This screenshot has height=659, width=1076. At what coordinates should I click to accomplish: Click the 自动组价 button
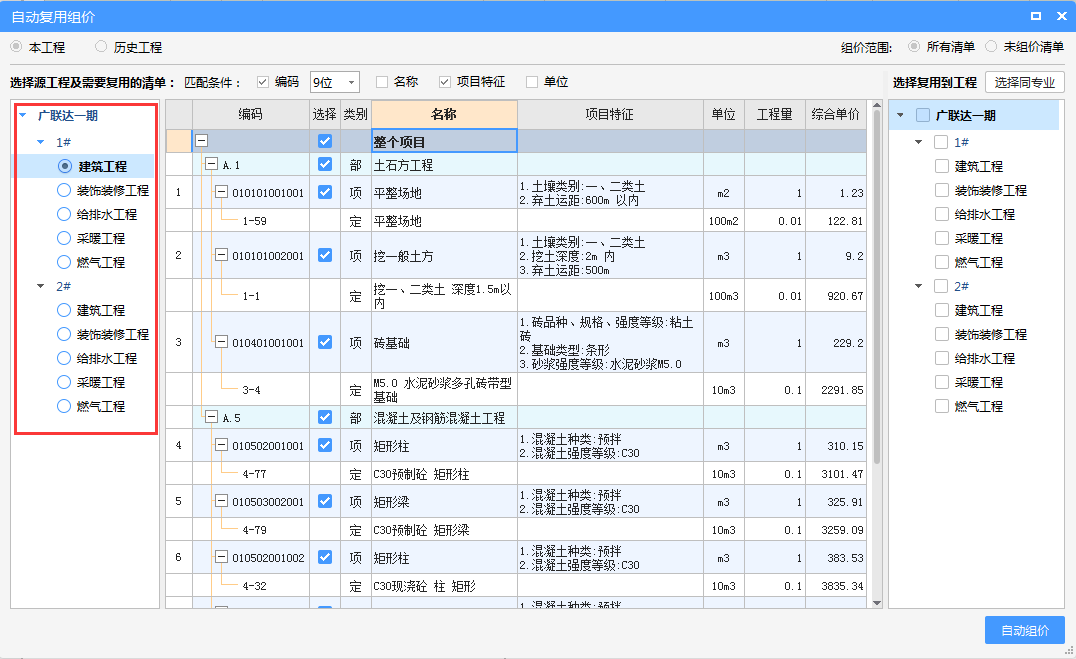[1024, 630]
